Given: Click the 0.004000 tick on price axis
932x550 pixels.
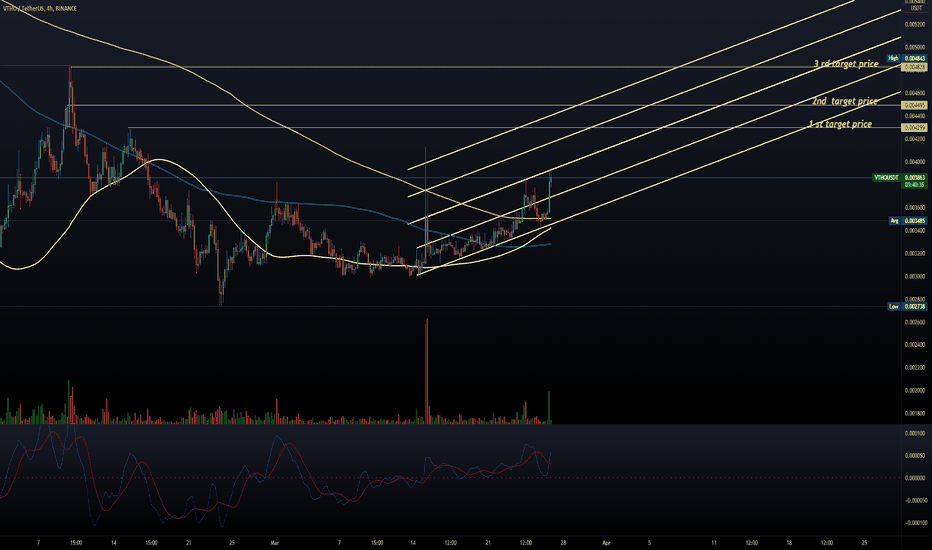Looking at the screenshot, I should tap(915, 162).
